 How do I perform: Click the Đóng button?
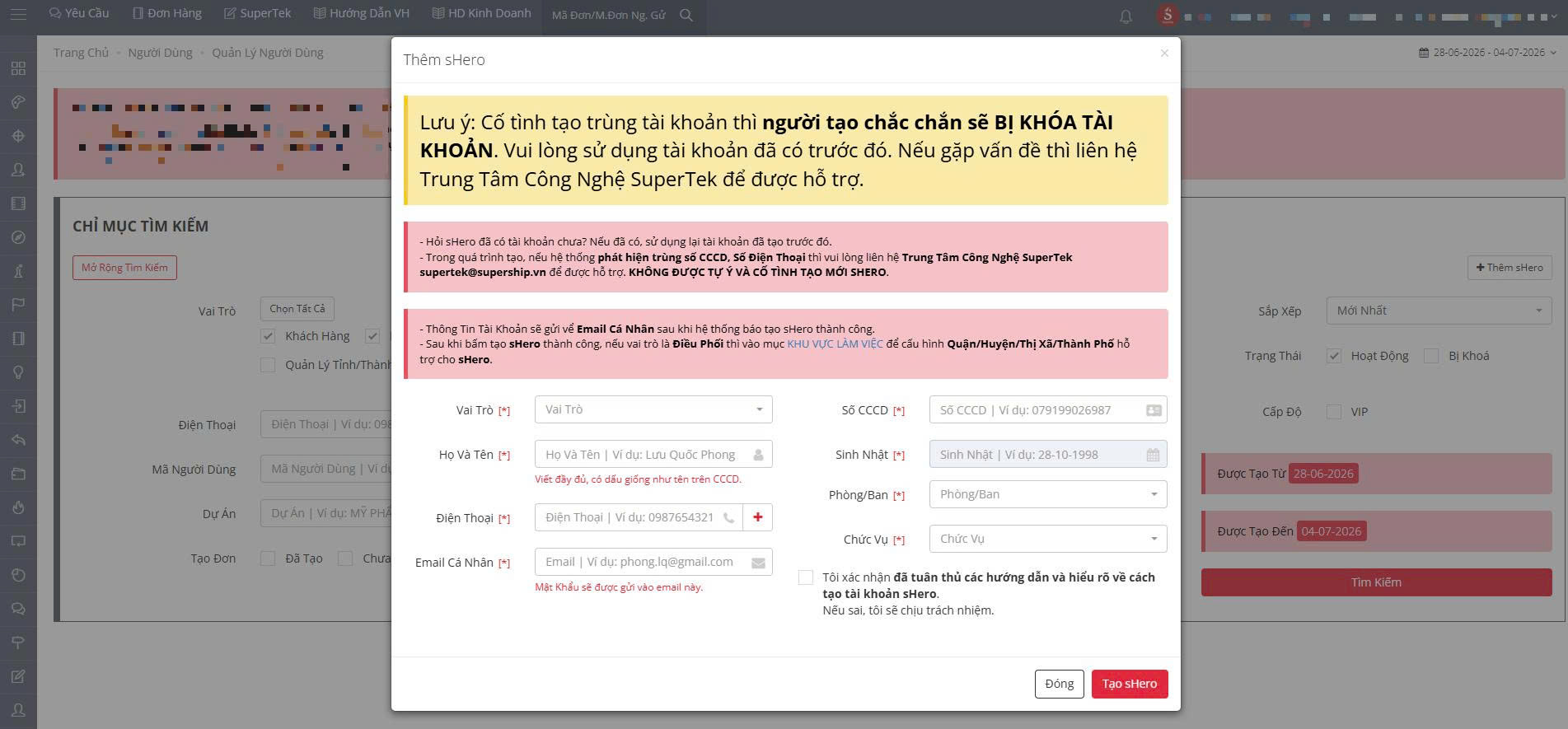1060,684
